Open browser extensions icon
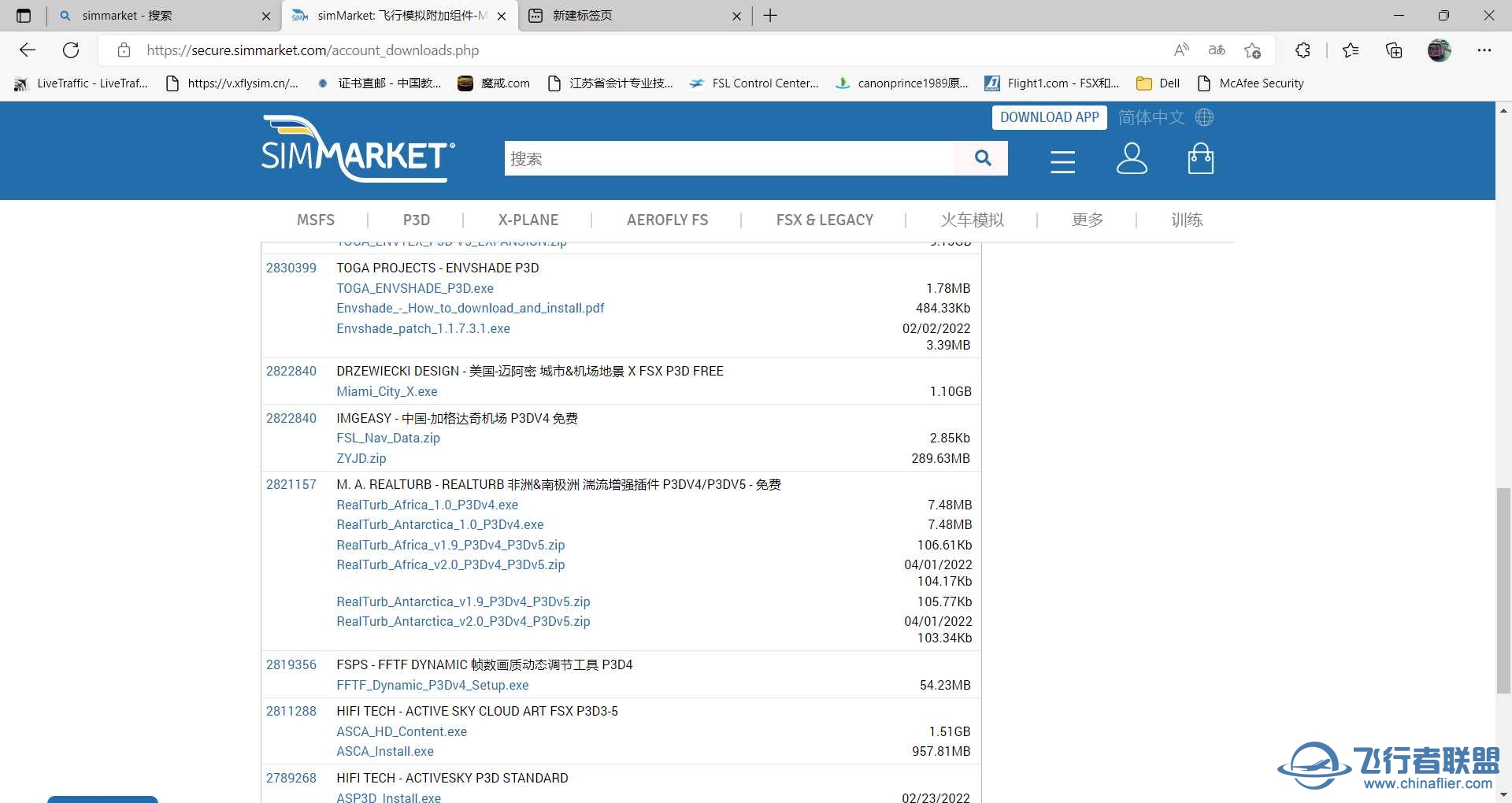Image resolution: width=1512 pixels, height=803 pixels. (1303, 50)
